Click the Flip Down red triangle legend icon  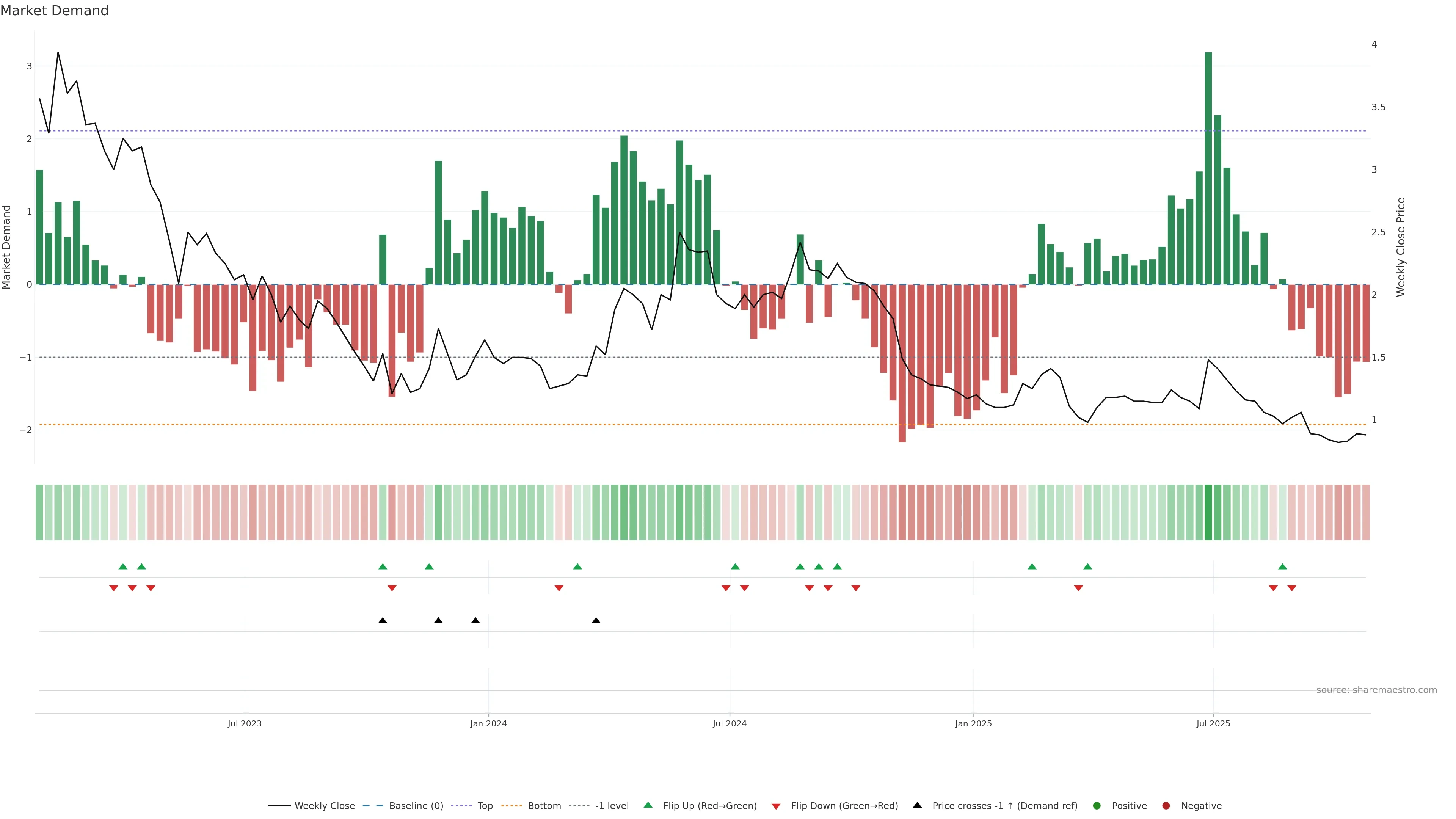(776, 806)
